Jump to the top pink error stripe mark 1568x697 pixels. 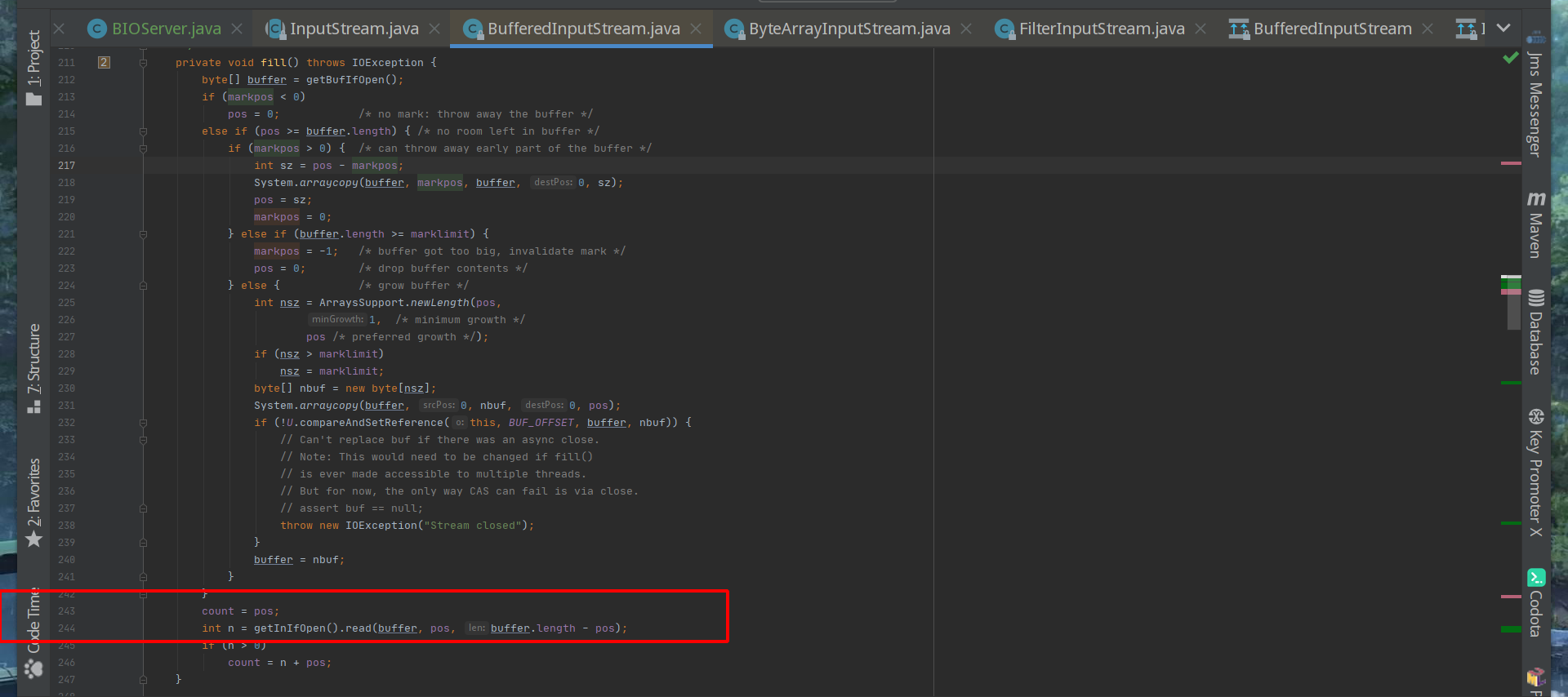click(1511, 163)
